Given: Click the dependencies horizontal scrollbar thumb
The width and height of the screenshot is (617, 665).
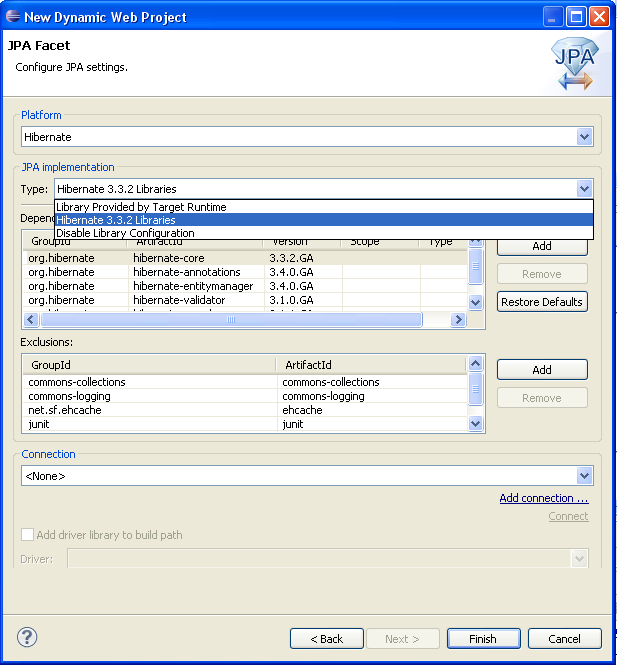Looking at the screenshot, I should [x=231, y=319].
